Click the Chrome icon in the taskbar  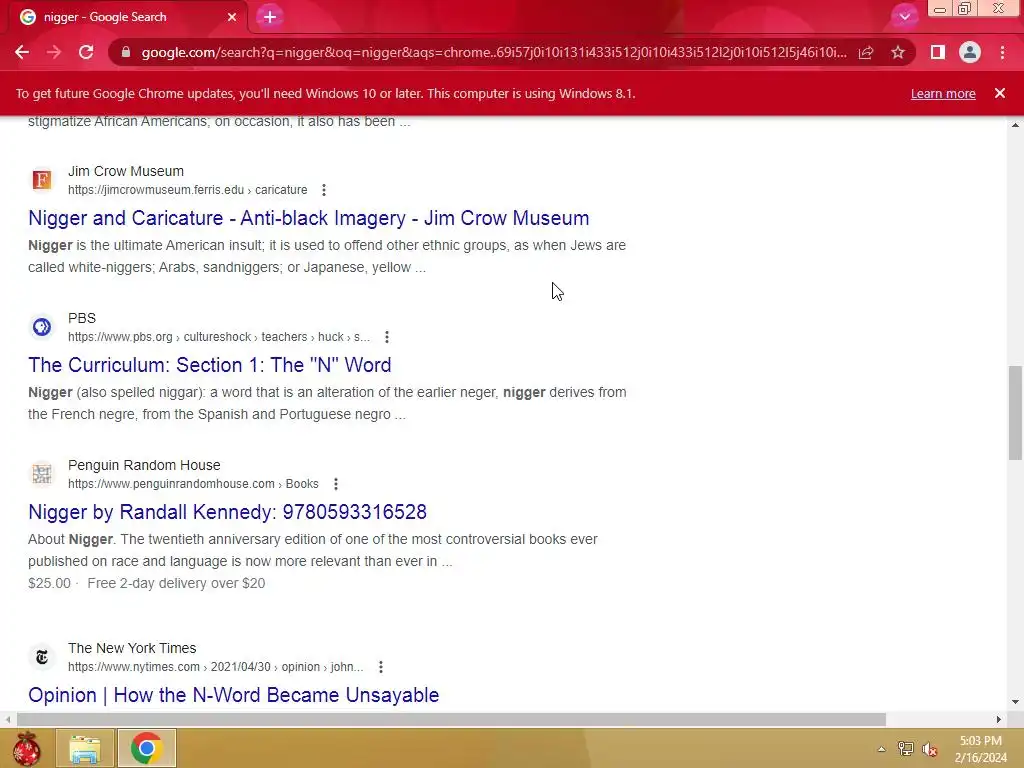pos(146,748)
